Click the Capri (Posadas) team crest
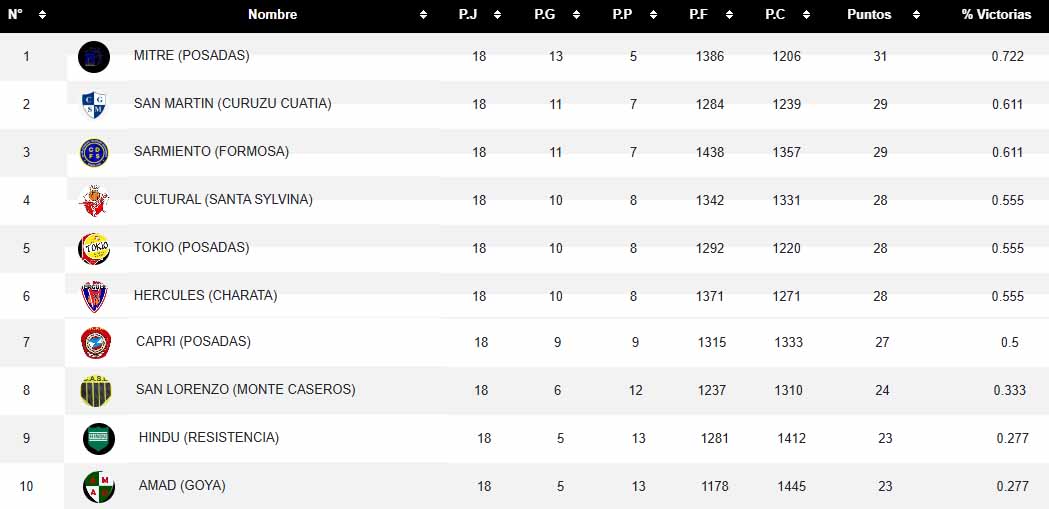This screenshot has height=509, width=1049. (96, 343)
